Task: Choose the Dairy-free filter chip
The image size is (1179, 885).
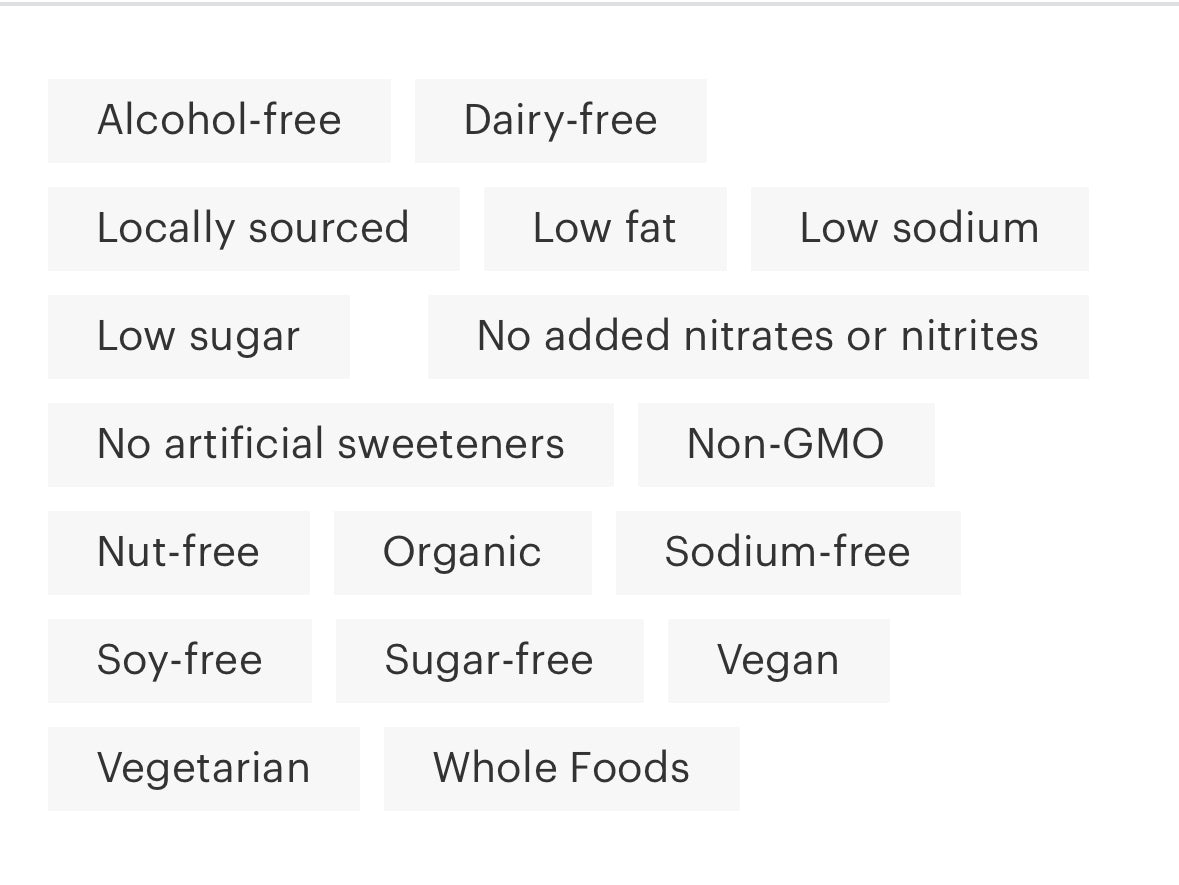Action: [560, 121]
